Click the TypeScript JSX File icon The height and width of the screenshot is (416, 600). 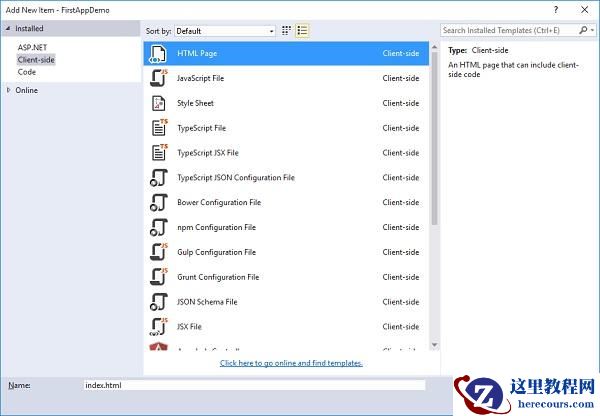(159, 153)
